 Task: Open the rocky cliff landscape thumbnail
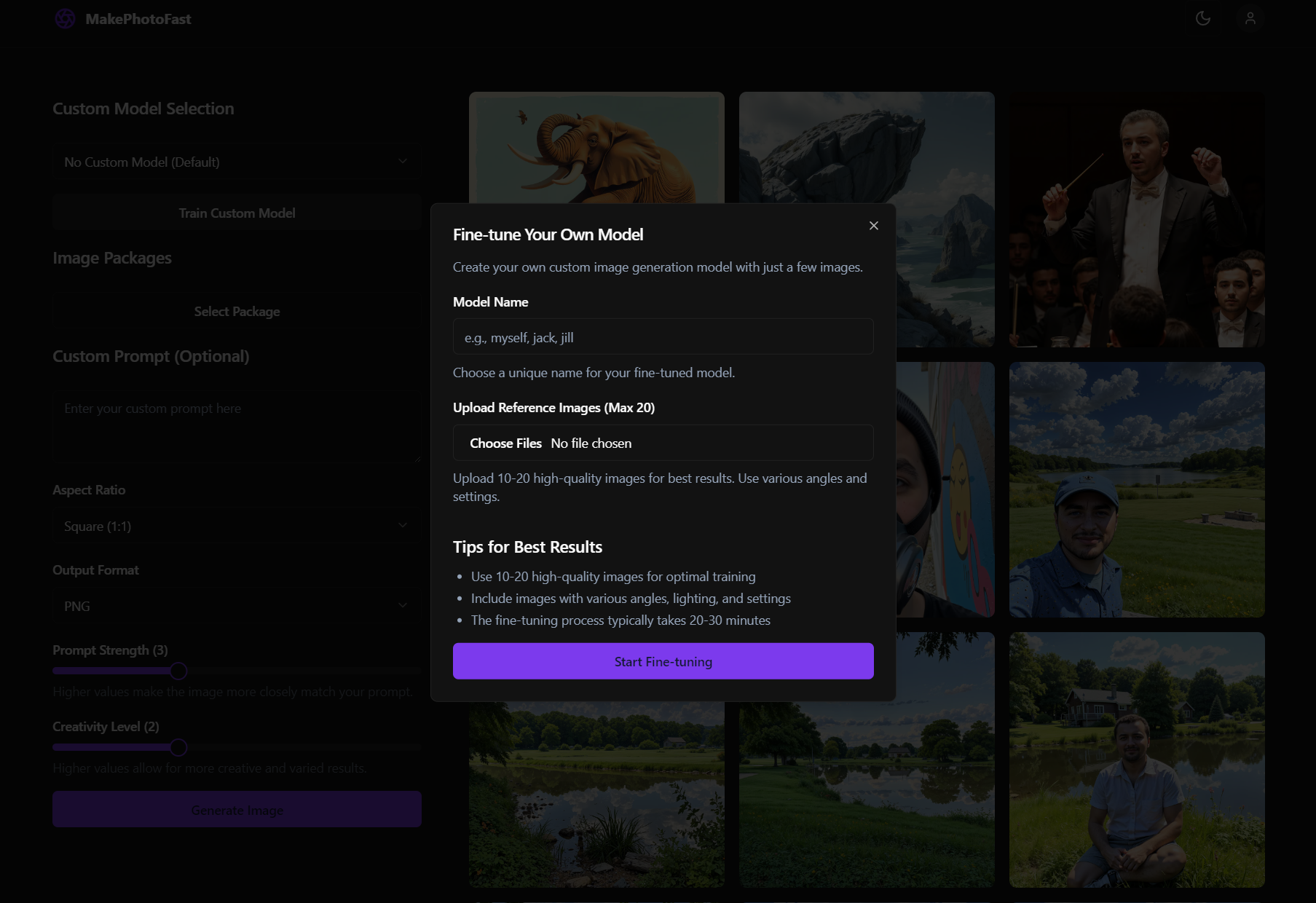[x=867, y=147]
